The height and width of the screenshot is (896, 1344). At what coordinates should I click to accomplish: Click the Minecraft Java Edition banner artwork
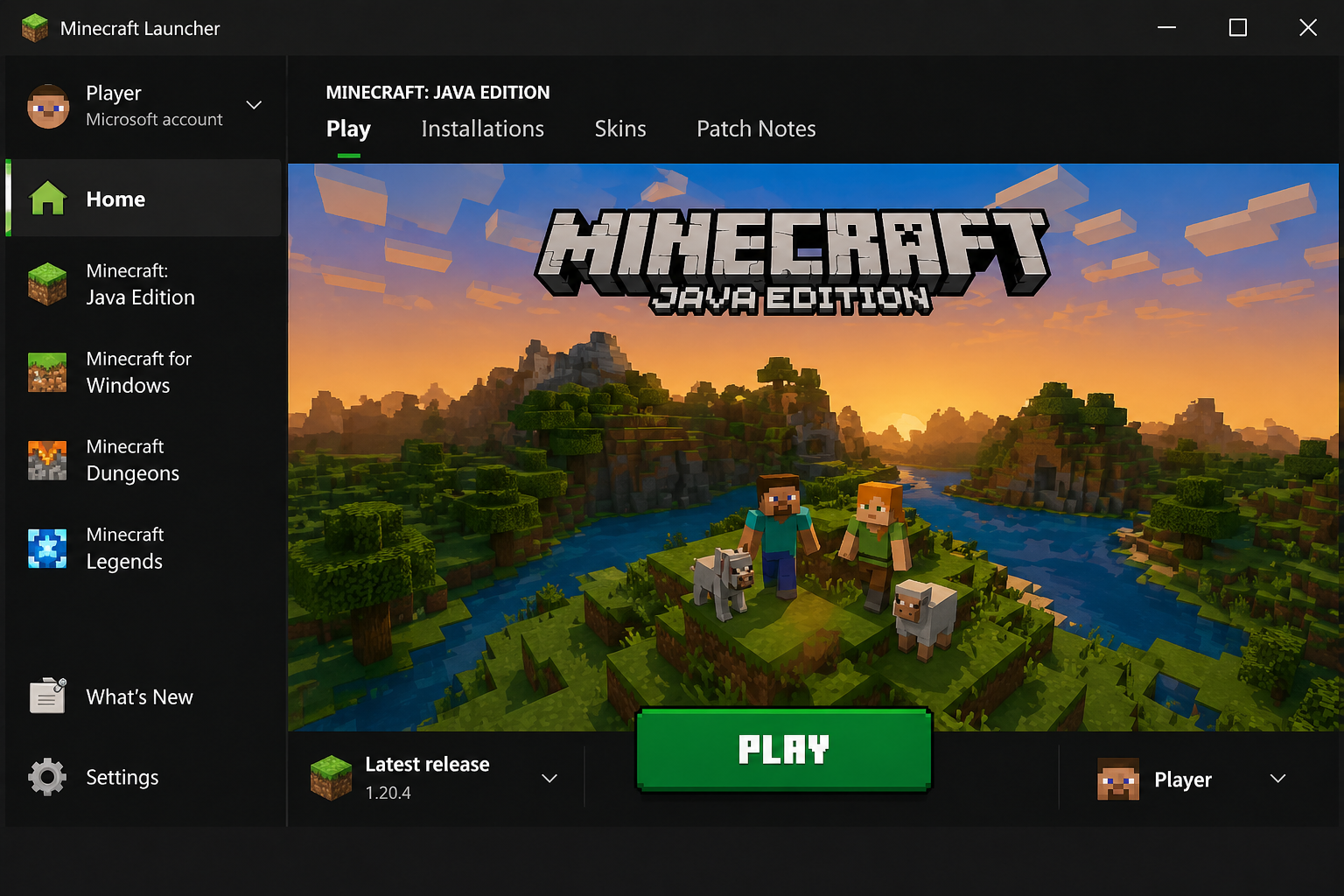coord(813,447)
